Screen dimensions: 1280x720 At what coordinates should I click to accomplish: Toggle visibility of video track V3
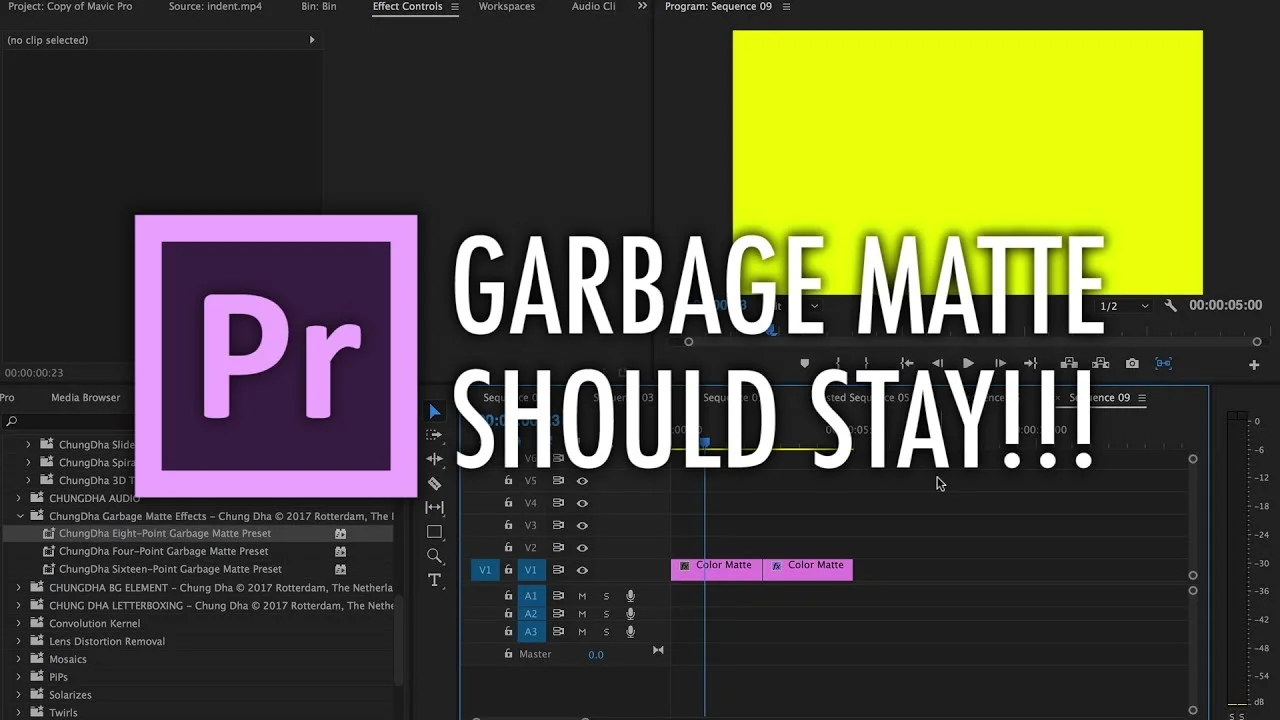click(x=583, y=525)
